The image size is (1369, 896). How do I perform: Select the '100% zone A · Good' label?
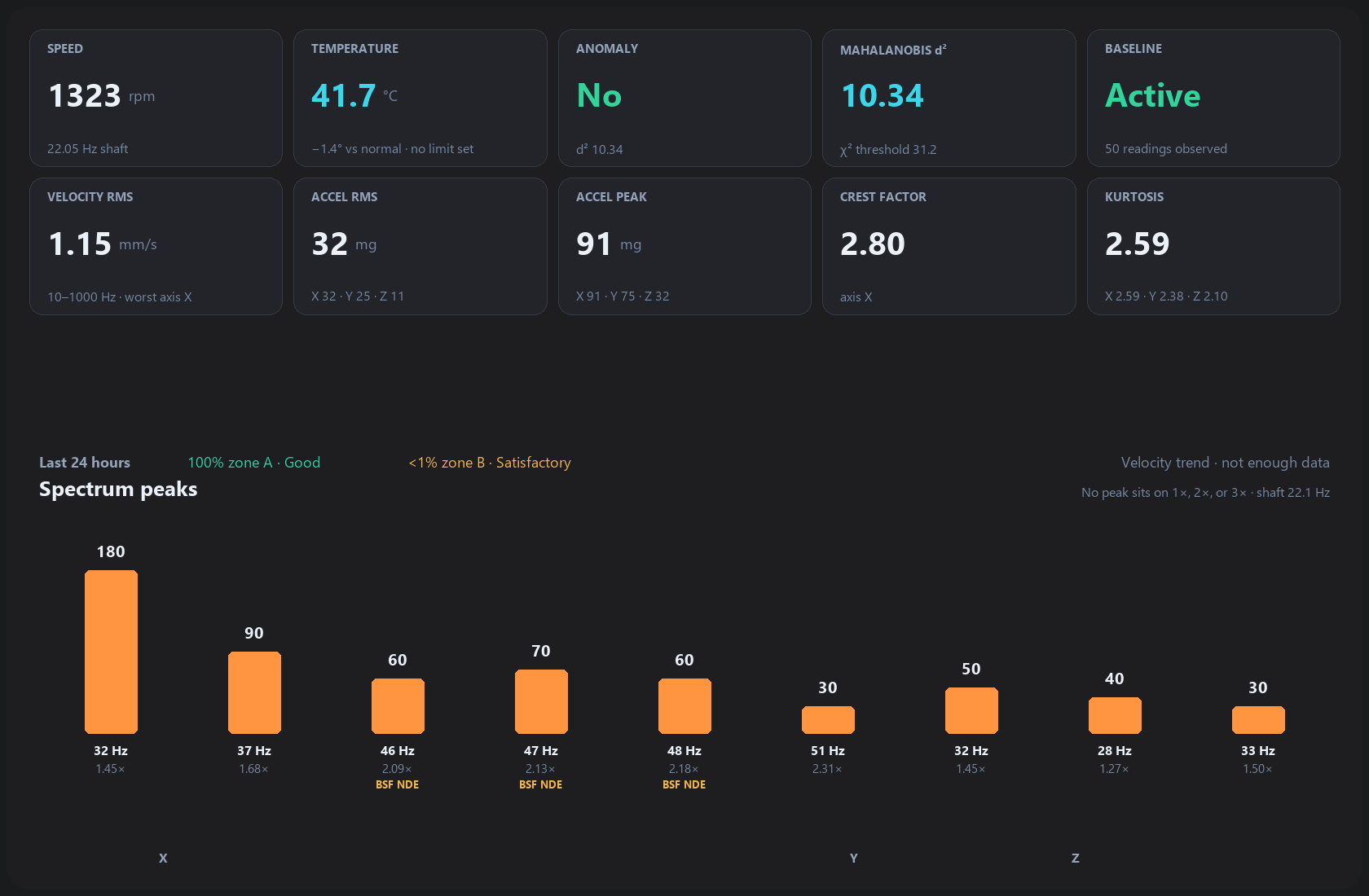tap(254, 463)
